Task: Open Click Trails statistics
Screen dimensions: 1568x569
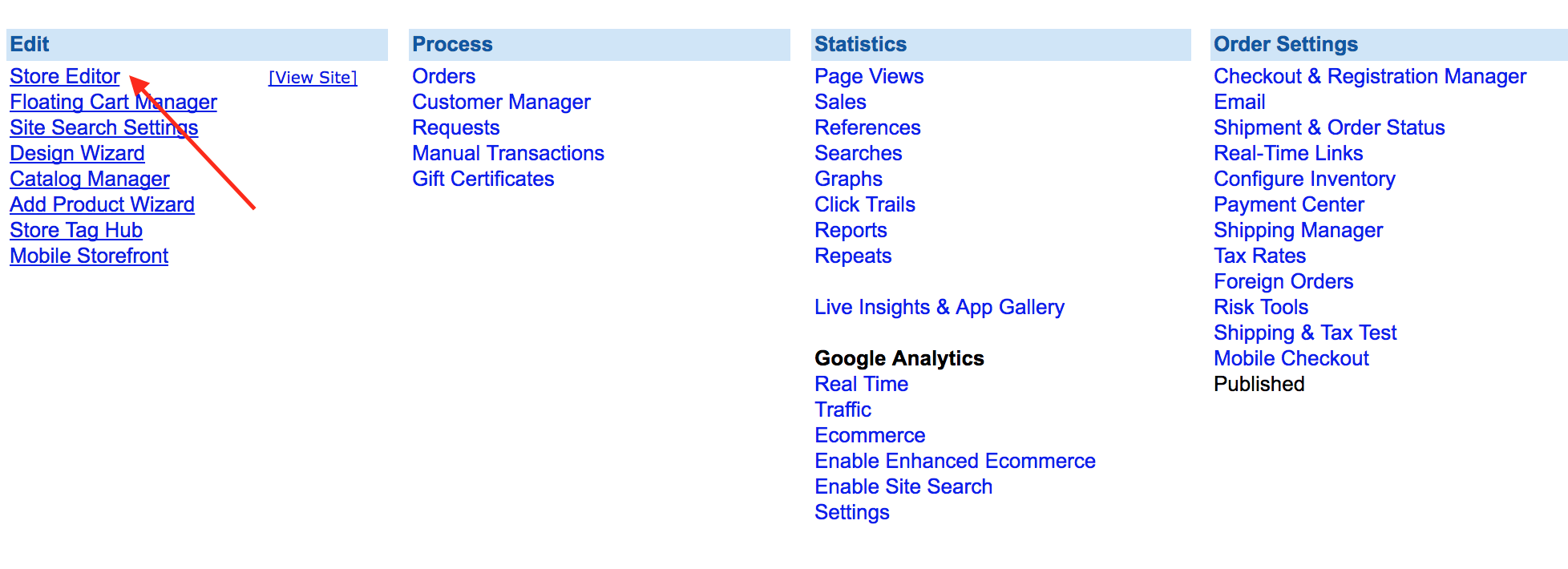Action: (865, 204)
